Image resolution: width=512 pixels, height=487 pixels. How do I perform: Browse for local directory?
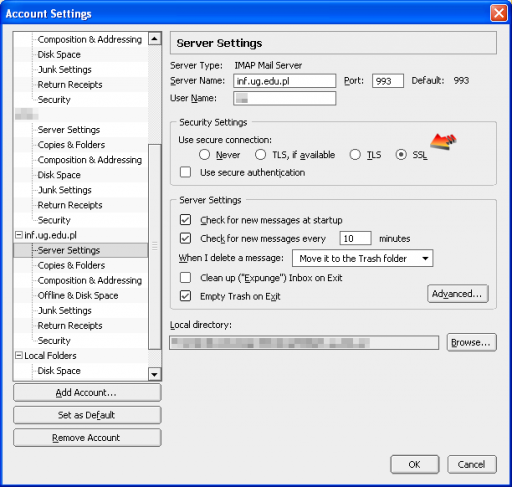(x=471, y=342)
